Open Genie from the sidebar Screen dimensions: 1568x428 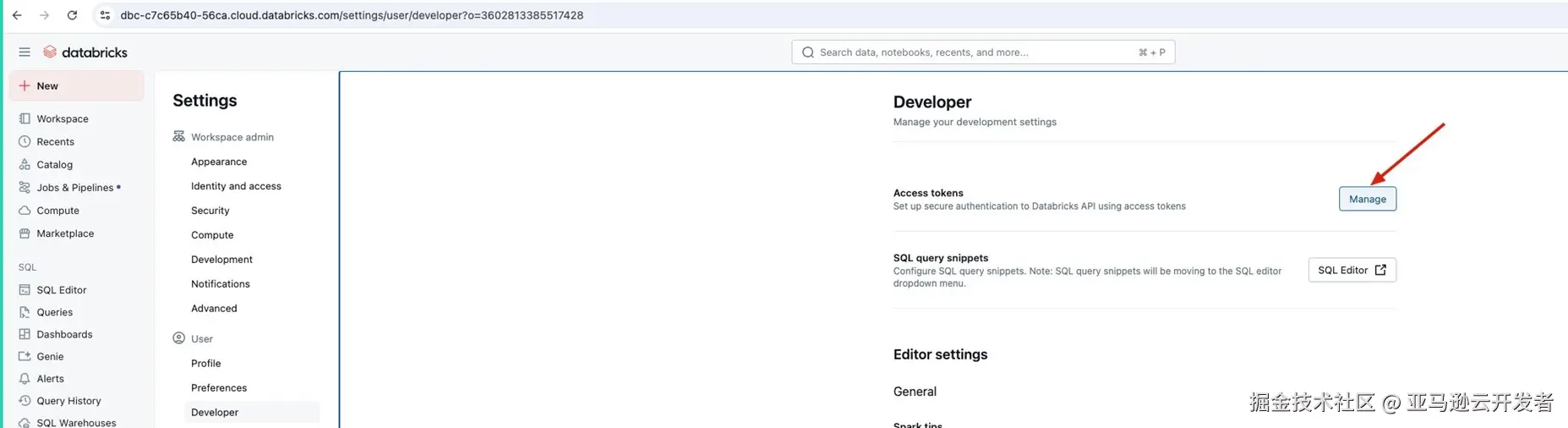coord(50,357)
